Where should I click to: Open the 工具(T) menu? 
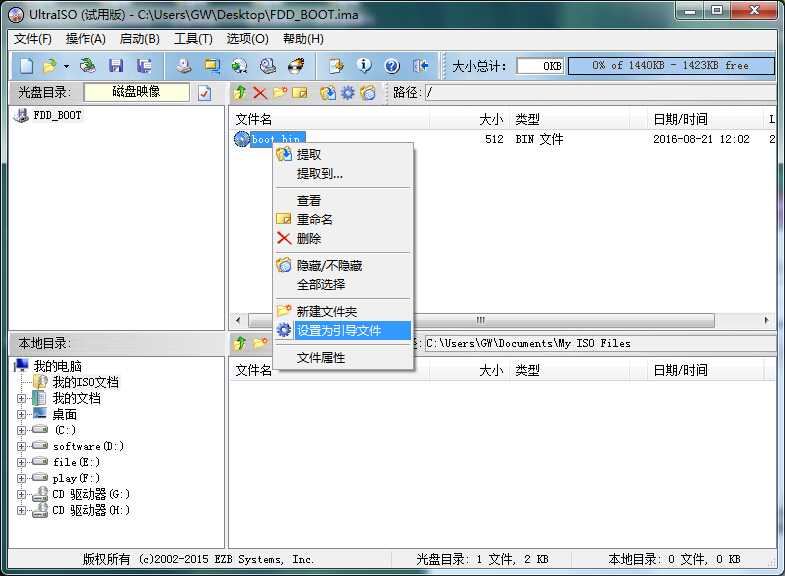(x=193, y=39)
